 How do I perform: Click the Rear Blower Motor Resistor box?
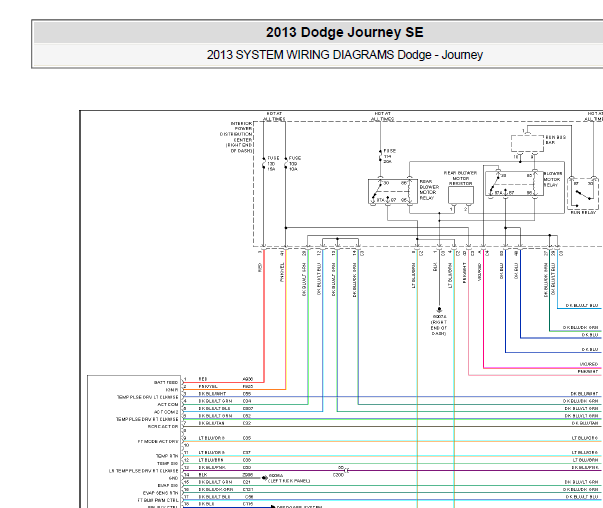pos(461,195)
